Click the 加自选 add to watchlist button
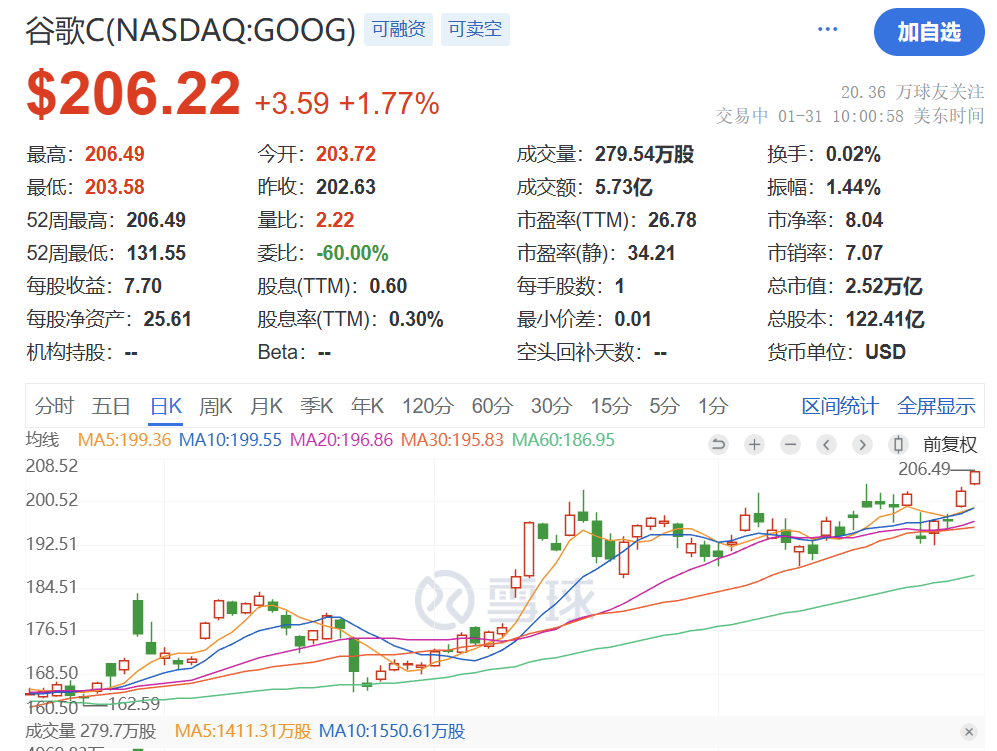 coord(929,32)
